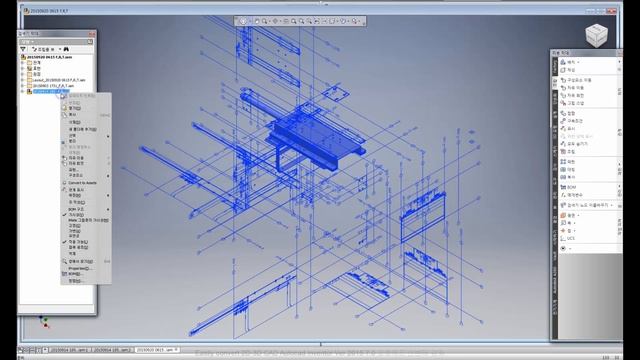This screenshot has width=640, height=360.
Task: Click the ViewCube in the top-right corner
Action: click(596, 35)
